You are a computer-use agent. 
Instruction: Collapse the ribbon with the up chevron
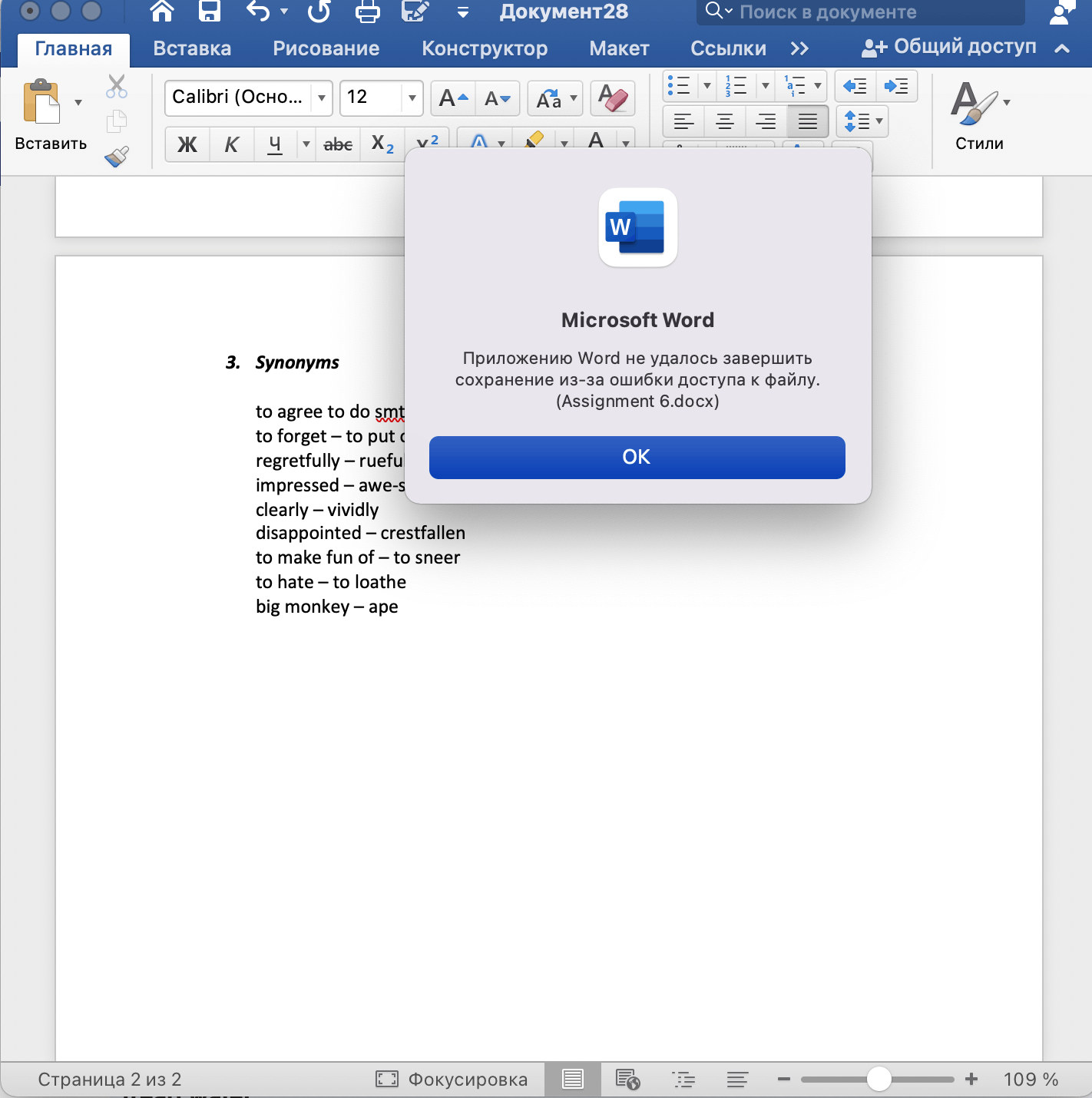(1062, 48)
